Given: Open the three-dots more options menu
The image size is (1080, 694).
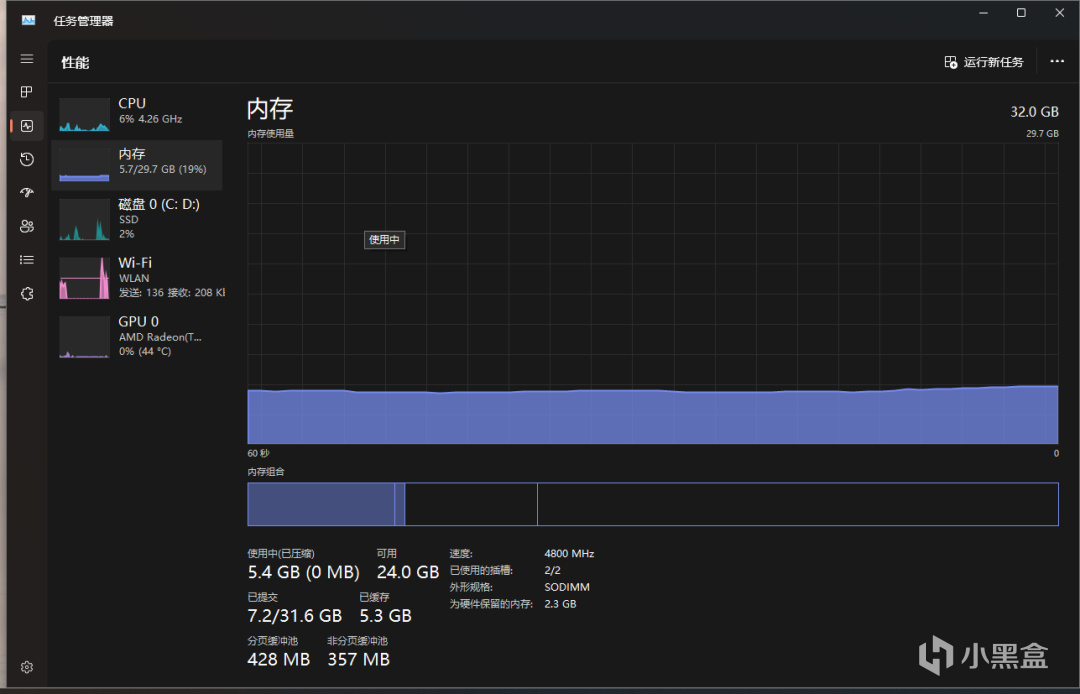Looking at the screenshot, I should (x=1057, y=61).
